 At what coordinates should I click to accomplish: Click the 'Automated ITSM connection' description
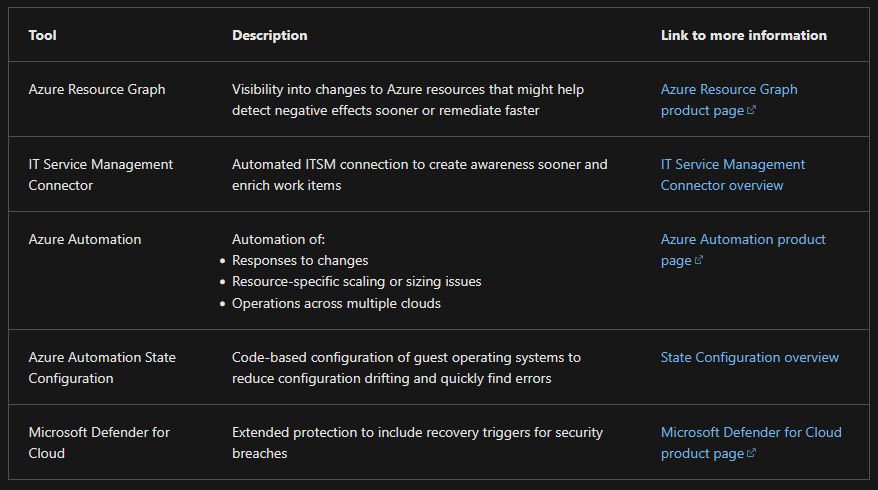pos(419,175)
